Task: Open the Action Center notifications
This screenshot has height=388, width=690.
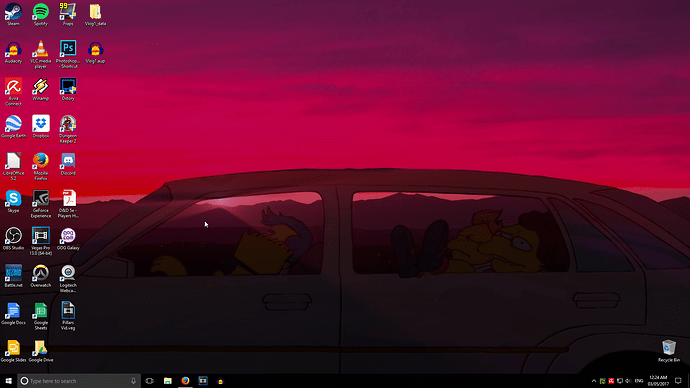Action: click(678, 381)
